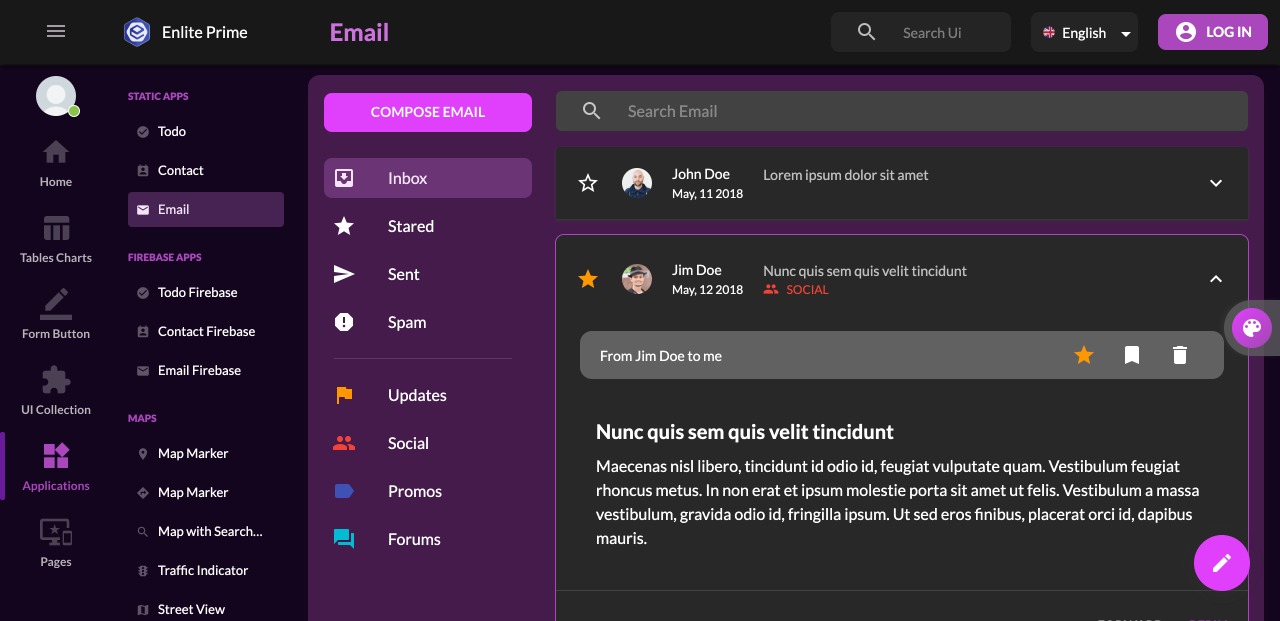Open Form Button section
1280x621 pixels.
click(x=56, y=316)
